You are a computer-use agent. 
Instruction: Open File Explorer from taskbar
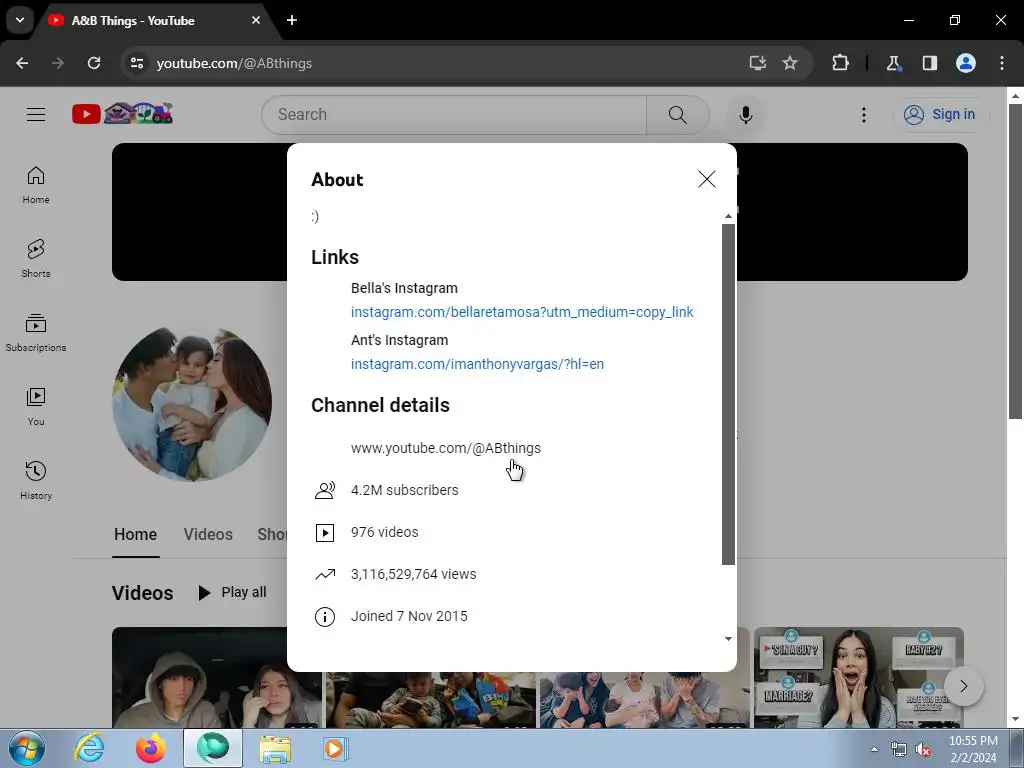tap(276, 748)
